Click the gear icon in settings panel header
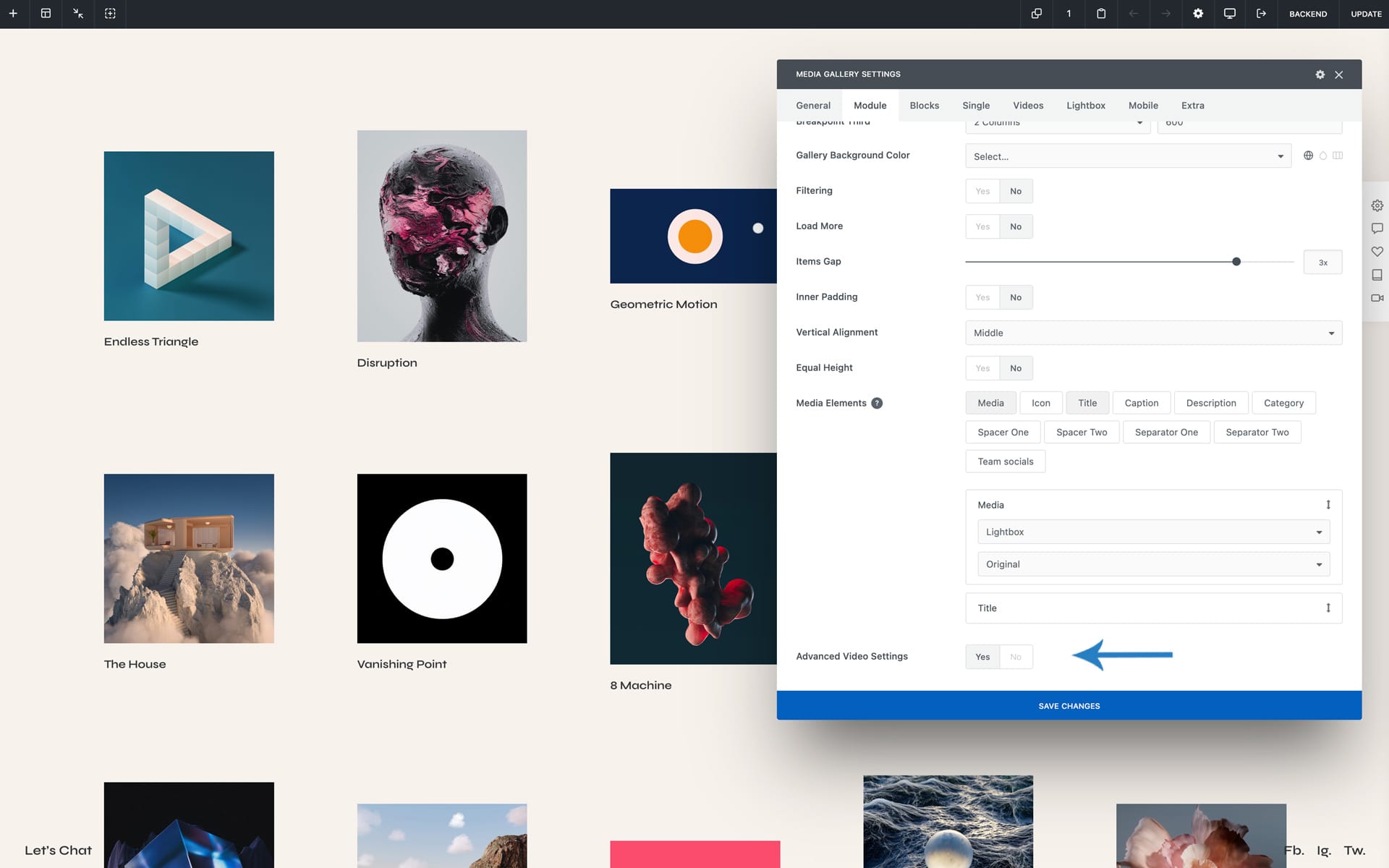 coord(1320,75)
